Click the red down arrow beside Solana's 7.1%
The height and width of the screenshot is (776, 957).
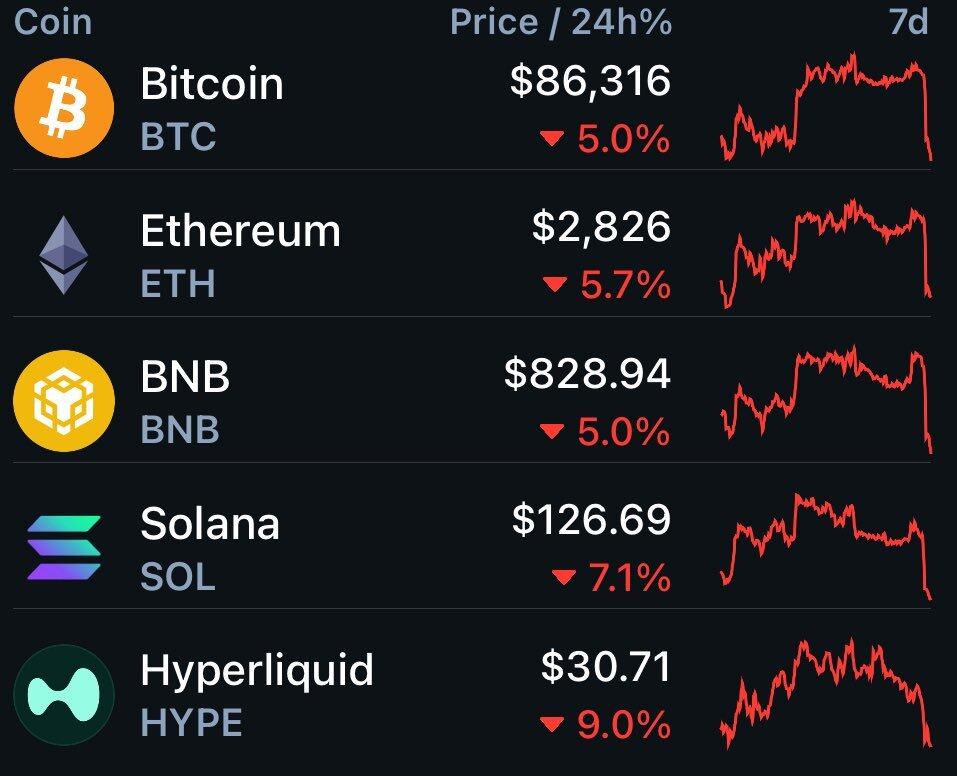564,578
